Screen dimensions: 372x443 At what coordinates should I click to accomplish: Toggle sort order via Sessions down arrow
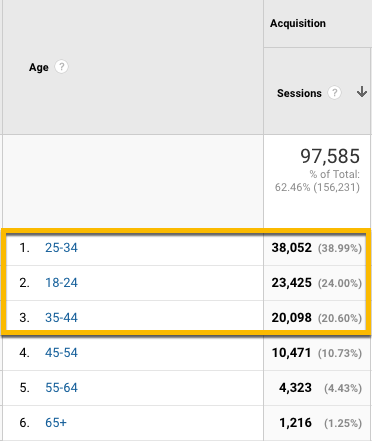point(362,92)
